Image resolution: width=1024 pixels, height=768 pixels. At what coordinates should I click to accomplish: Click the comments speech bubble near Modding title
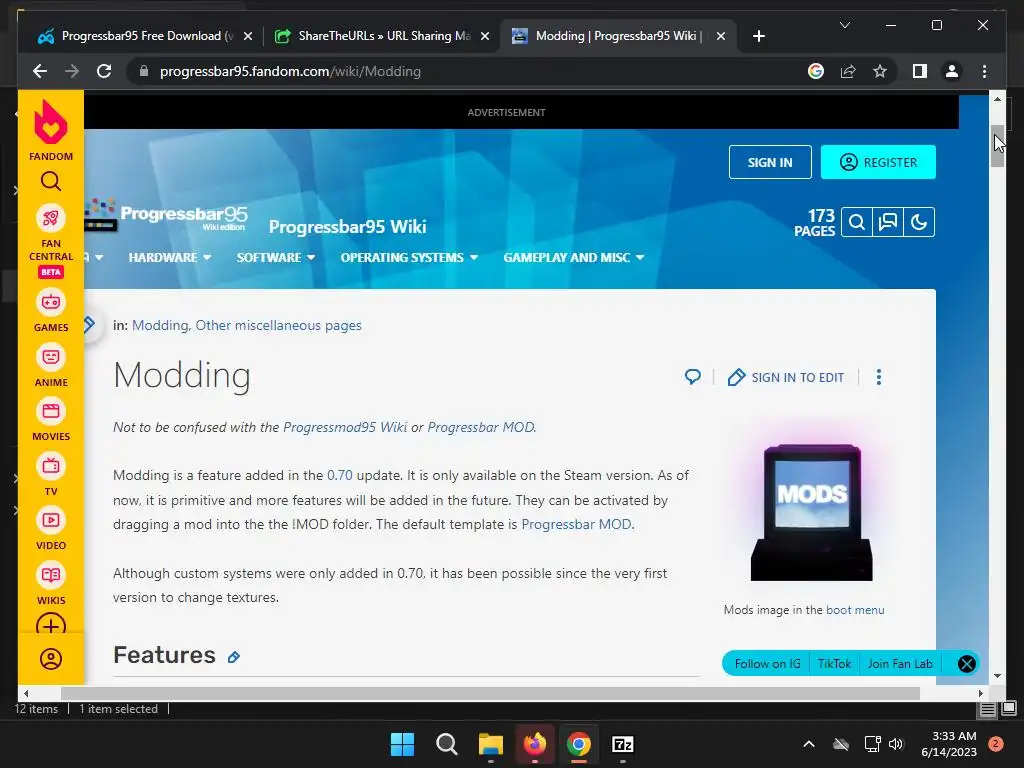(693, 377)
